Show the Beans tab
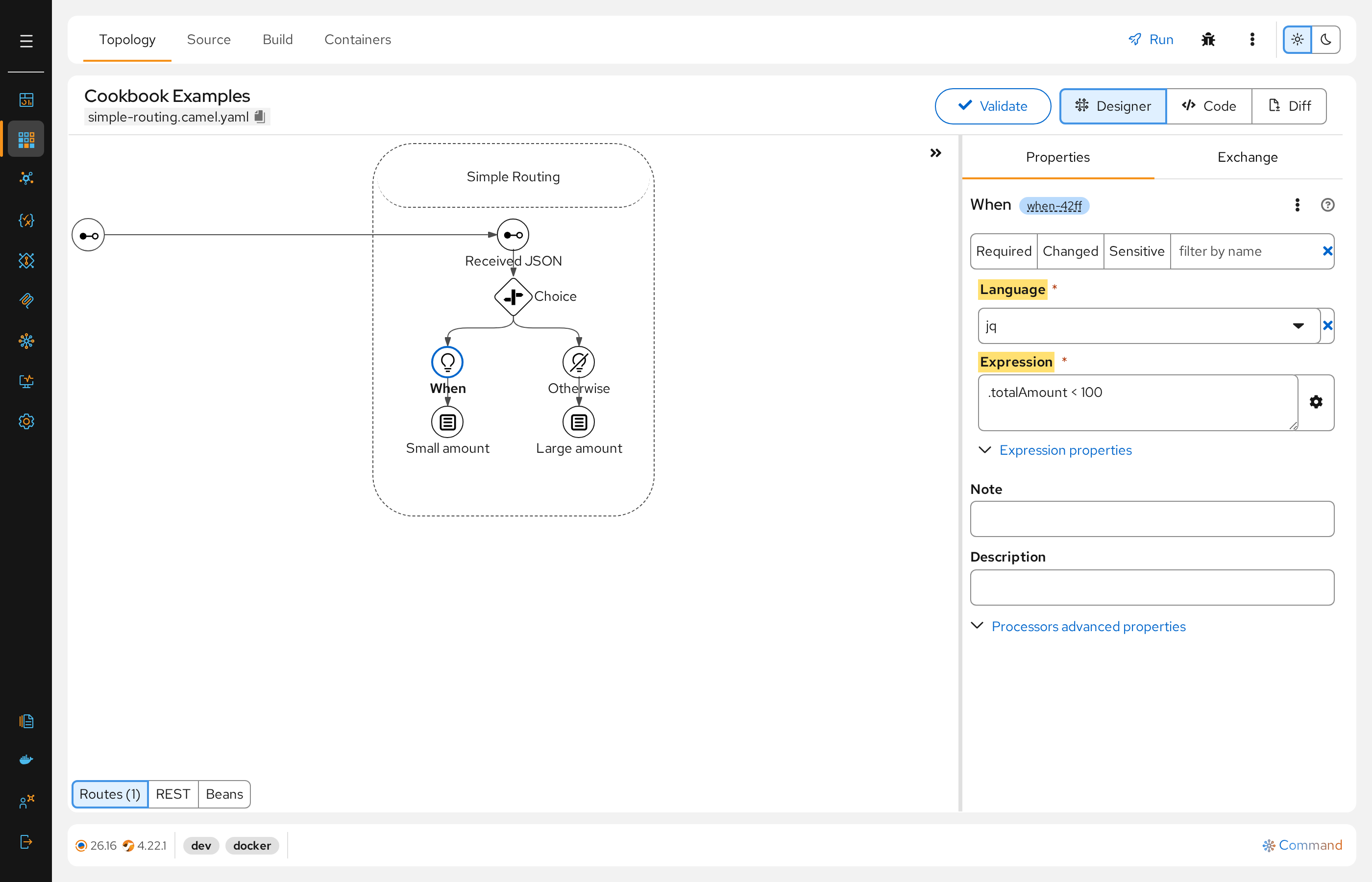The image size is (1372, 882). coord(224,794)
